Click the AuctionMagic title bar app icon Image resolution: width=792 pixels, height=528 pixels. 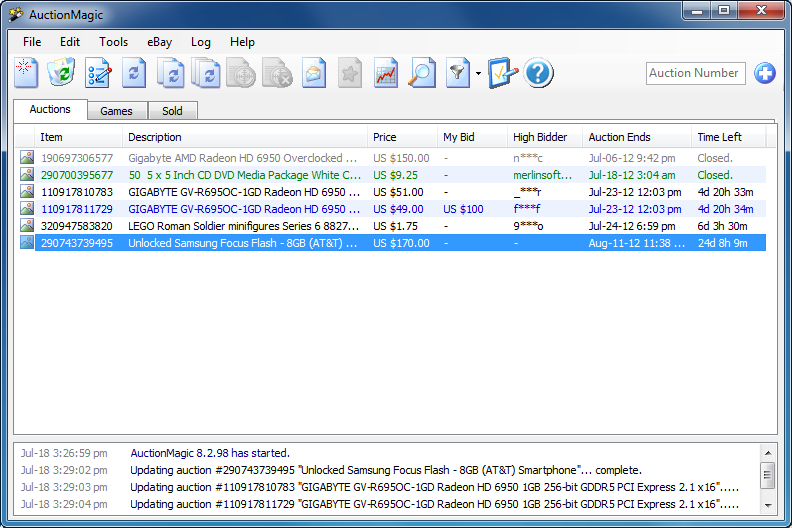pyautogui.click(x=17, y=14)
